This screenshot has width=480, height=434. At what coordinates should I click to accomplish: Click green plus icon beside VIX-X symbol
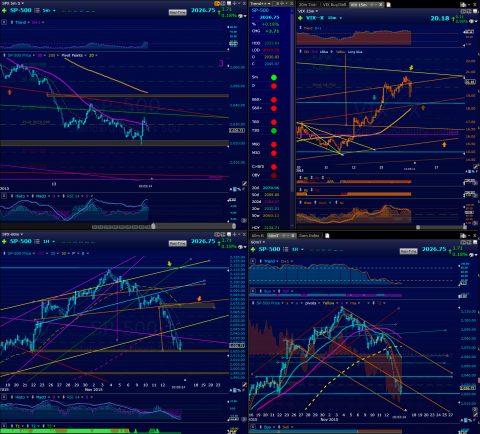pos(300,18)
